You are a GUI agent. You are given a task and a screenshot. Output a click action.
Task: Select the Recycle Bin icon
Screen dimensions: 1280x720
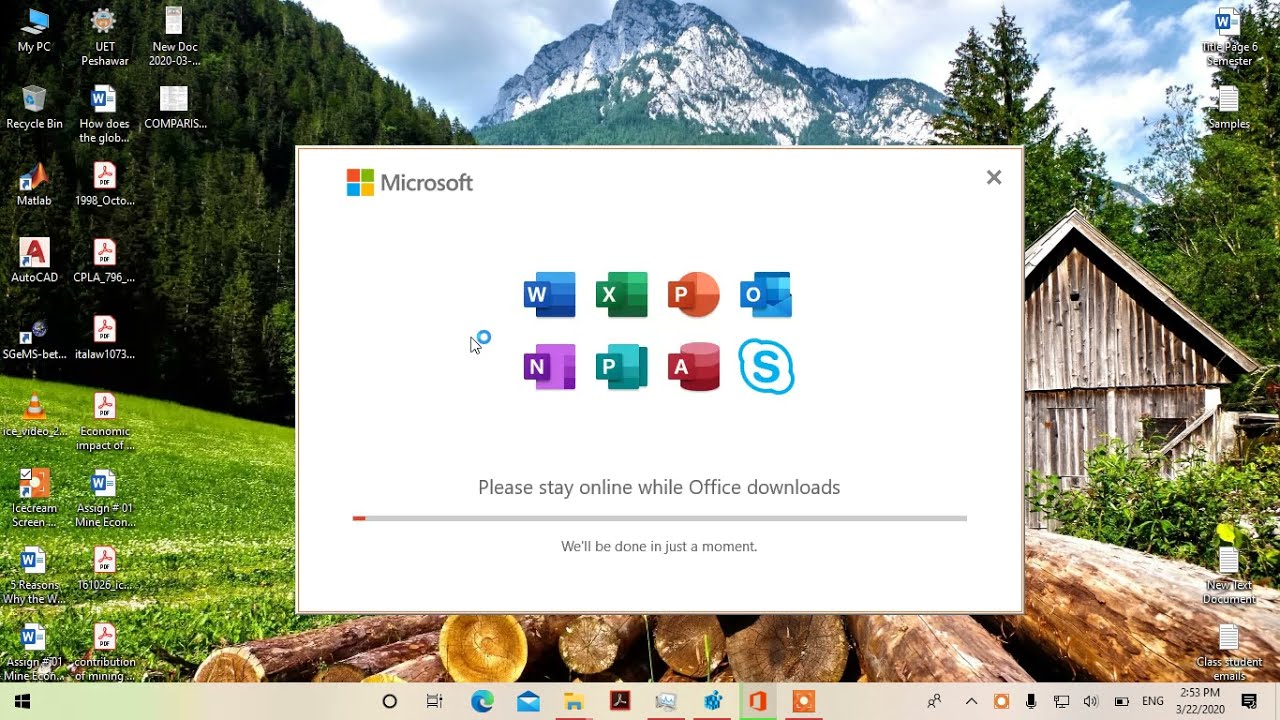click(34, 108)
